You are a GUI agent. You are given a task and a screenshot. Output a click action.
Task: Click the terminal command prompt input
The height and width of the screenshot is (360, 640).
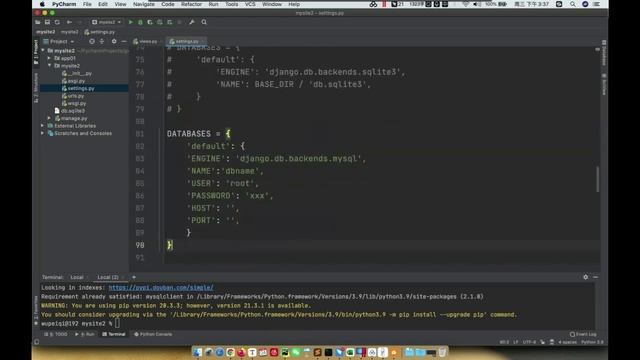tap(117, 324)
